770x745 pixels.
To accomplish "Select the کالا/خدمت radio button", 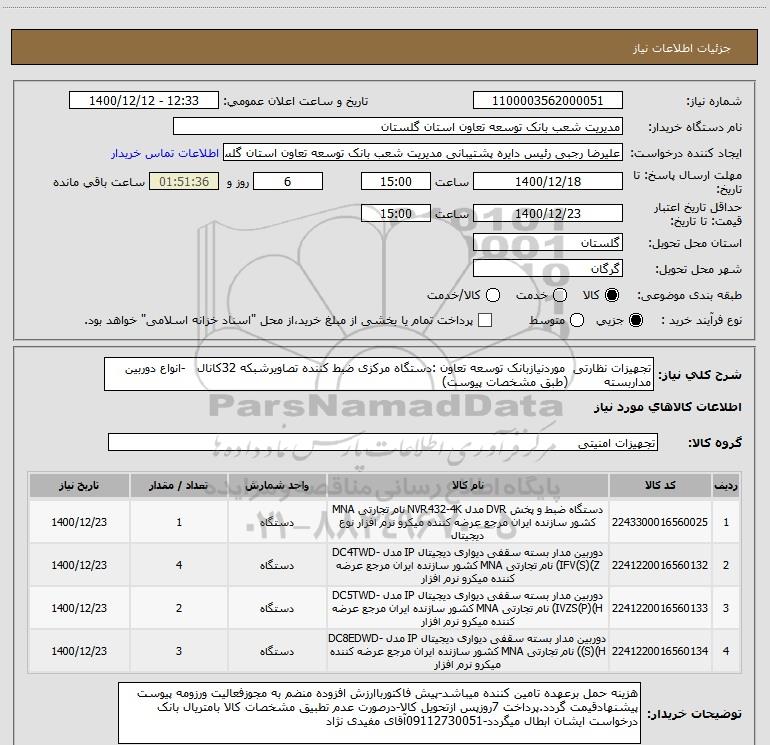I will pos(493,295).
